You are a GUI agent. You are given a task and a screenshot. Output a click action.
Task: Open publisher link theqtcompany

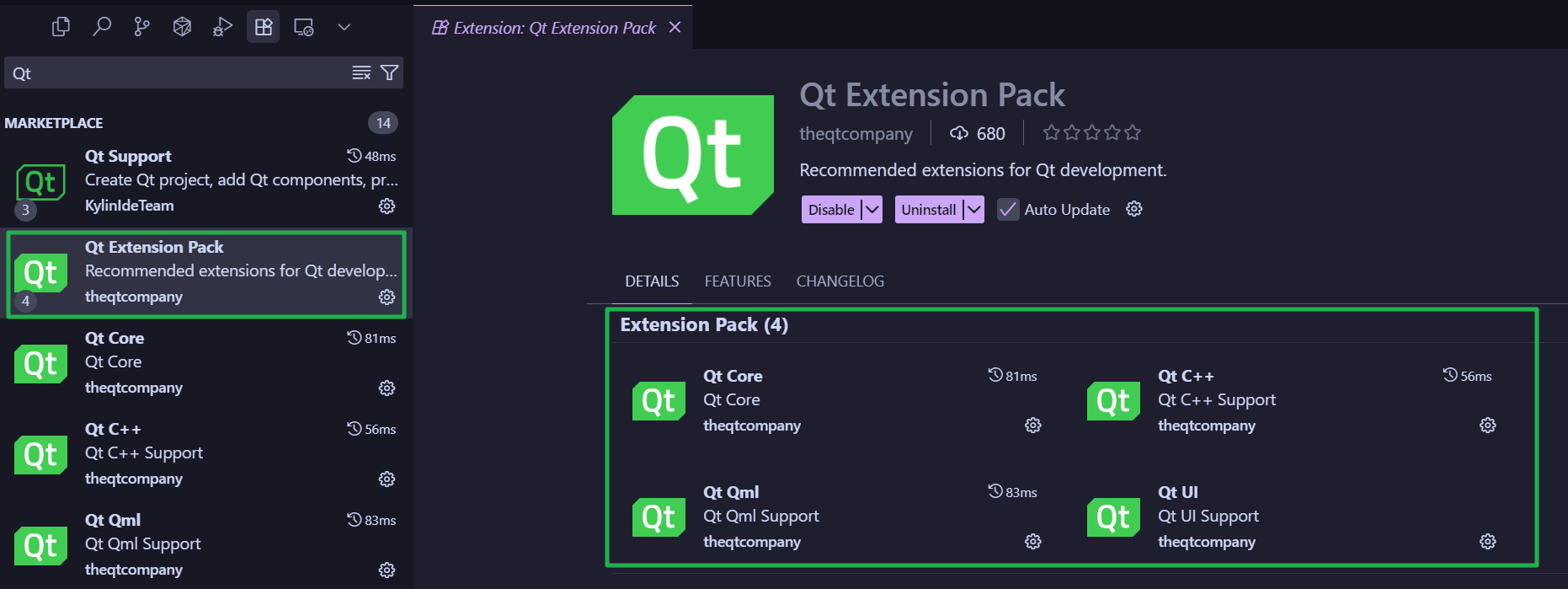coord(856,133)
